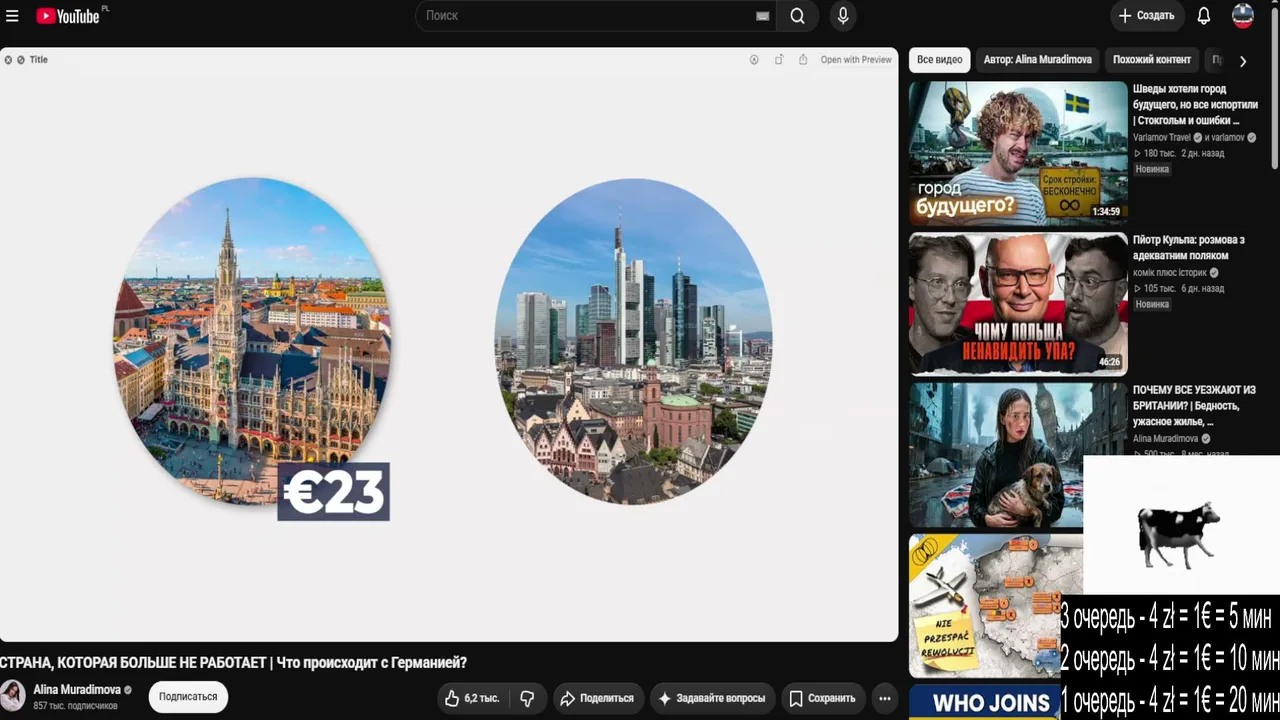Image resolution: width=1280 pixels, height=720 pixels.
Task: Click the video title СТРАНА, КОТОРАЯ БОЛЬШЕ НЕ РАБОТАЕТ
Action: tap(233, 663)
